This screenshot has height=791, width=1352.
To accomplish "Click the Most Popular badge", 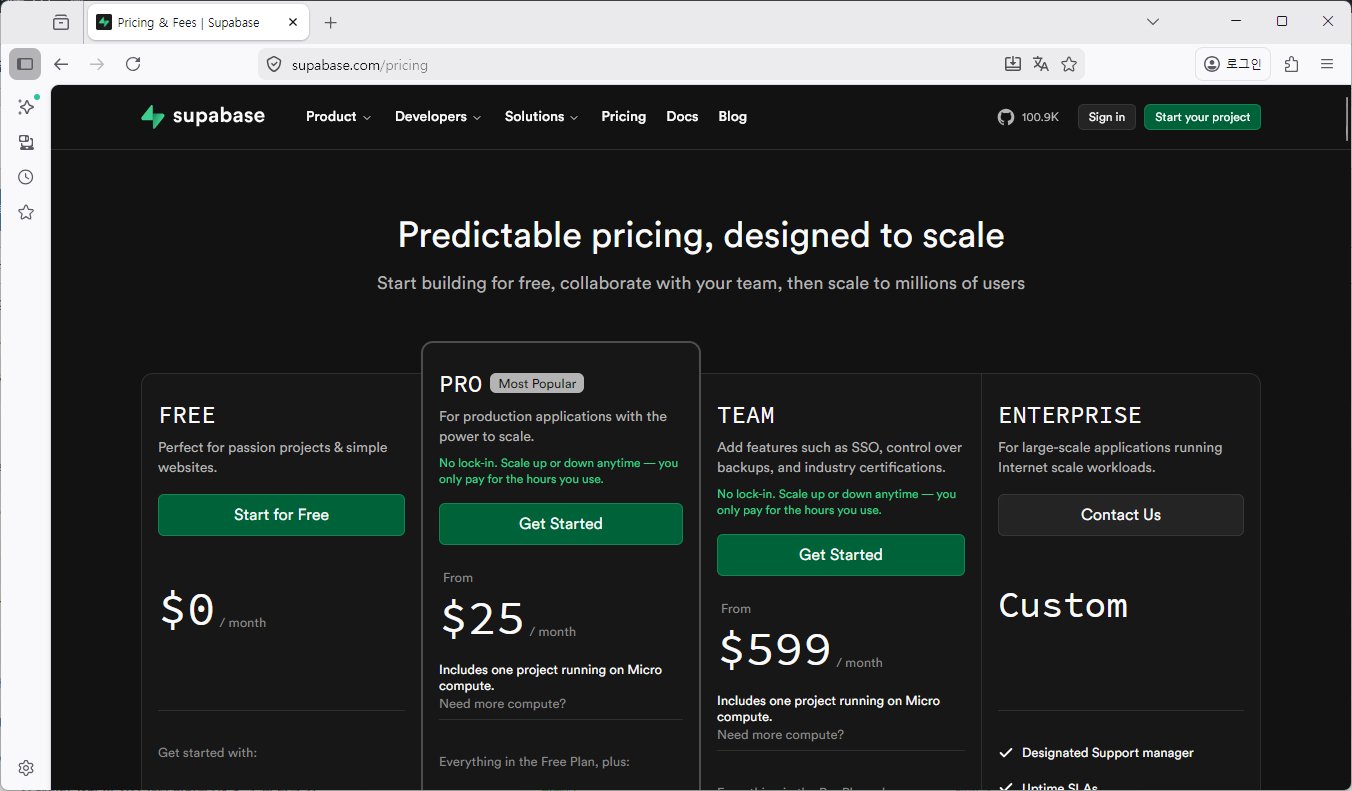I will tap(537, 383).
